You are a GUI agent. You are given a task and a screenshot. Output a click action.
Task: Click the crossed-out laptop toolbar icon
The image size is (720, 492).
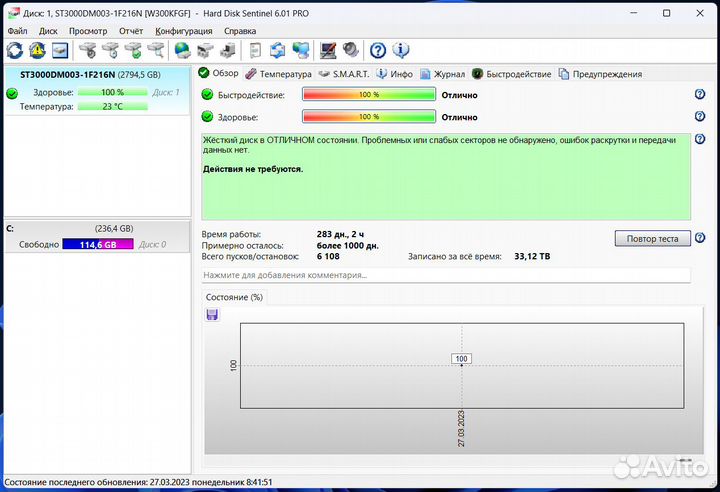point(328,50)
